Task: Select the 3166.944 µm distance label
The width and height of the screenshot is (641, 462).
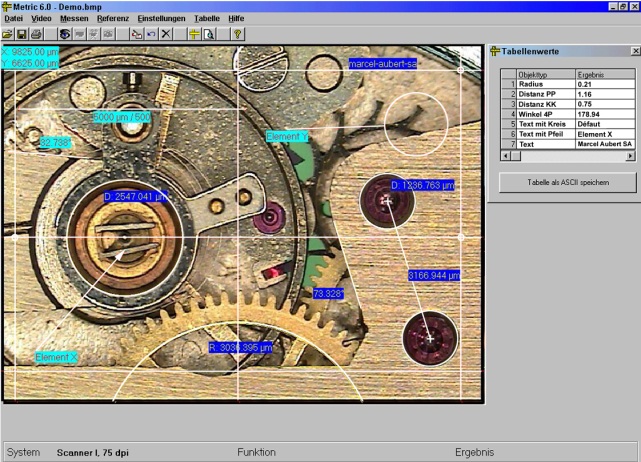Action: 434,275
